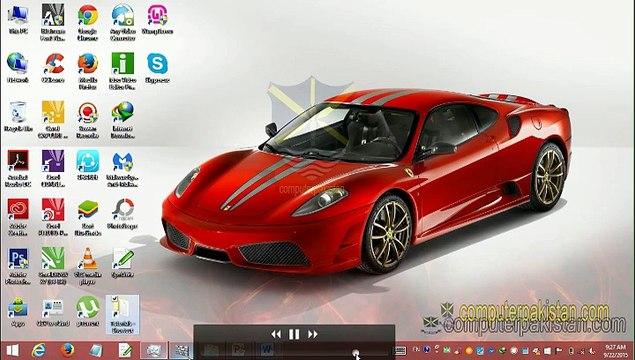This screenshot has height=360, width=635.
Task: Launch the CCleaner desktop shortcut
Action: click(53, 68)
